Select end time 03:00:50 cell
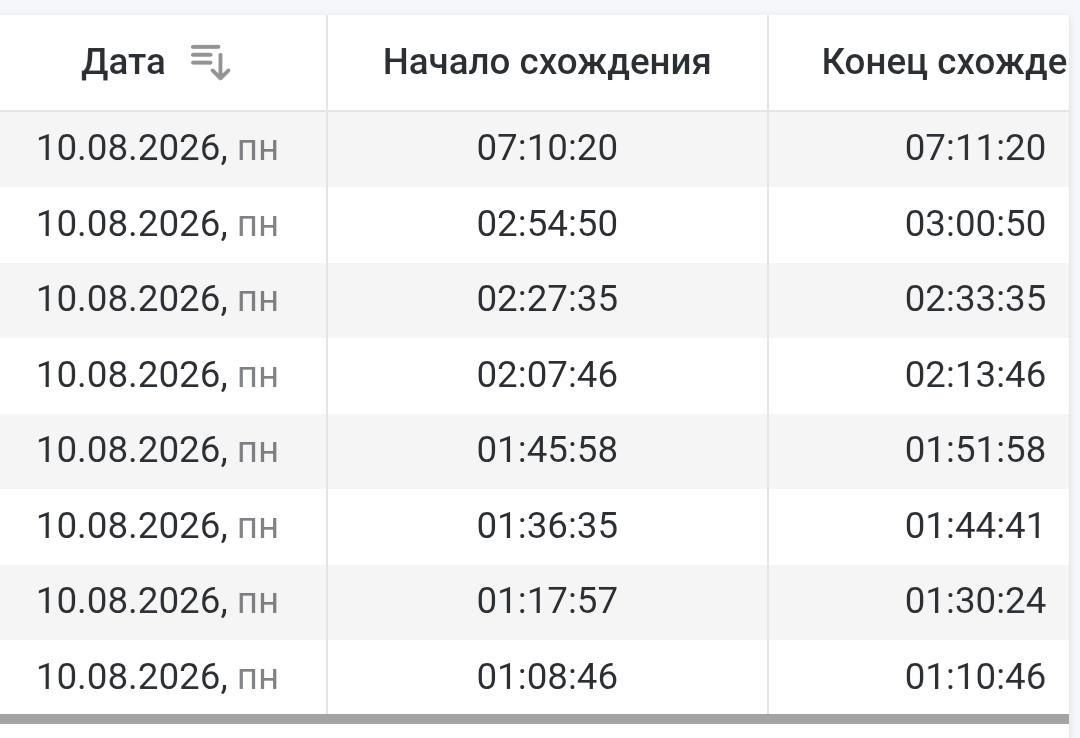This screenshot has height=738, width=1080. coord(975,224)
